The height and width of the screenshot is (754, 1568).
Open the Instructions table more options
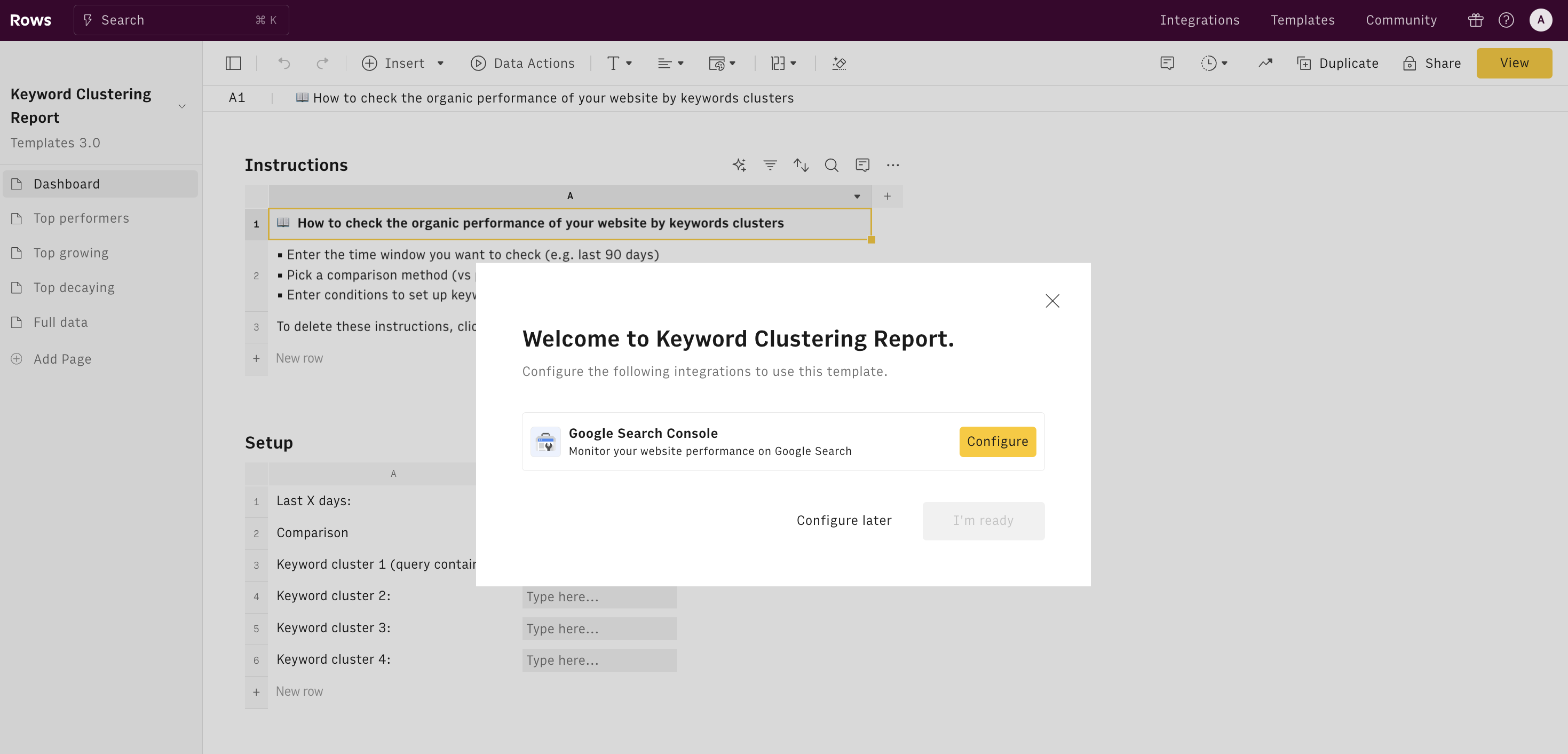tap(893, 165)
